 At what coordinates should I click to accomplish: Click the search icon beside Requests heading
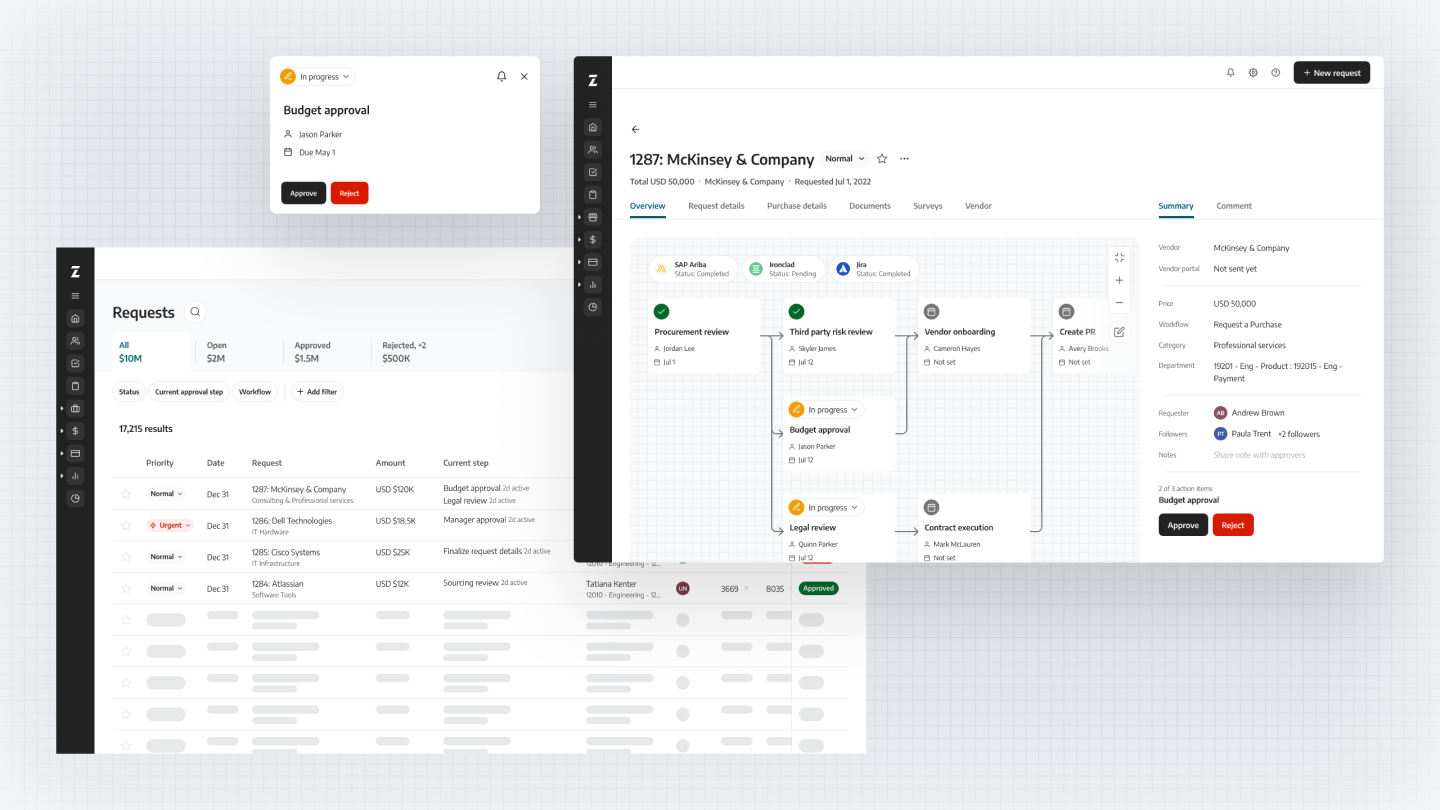195,312
